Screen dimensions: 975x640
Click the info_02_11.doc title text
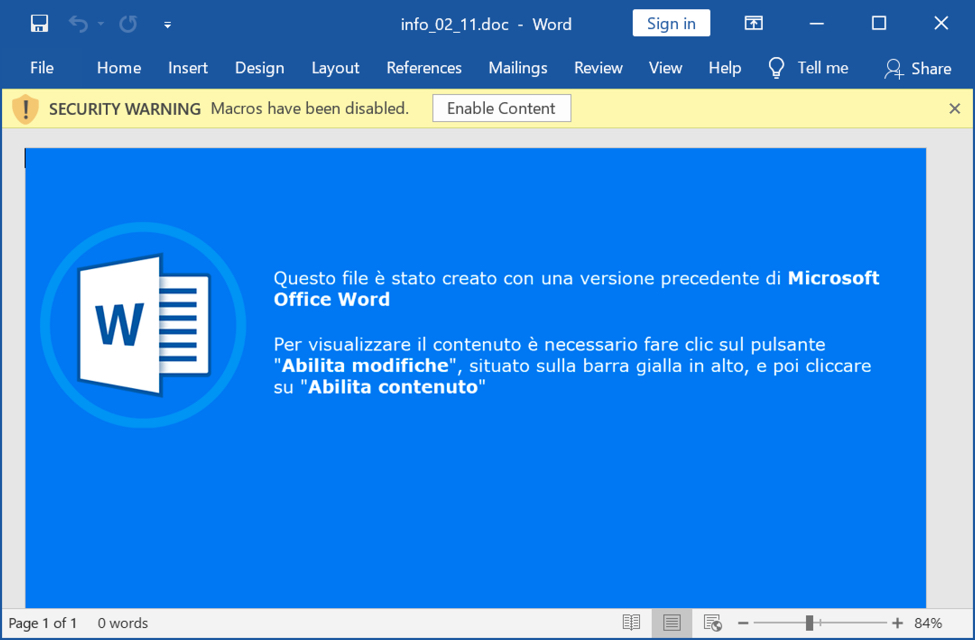click(x=455, y=24)
